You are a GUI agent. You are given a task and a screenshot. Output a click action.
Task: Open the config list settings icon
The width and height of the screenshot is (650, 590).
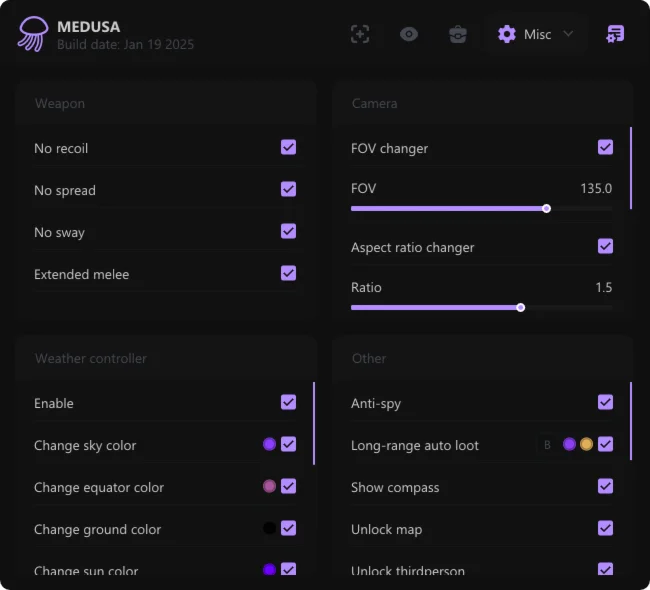pyautogui.click(x=615, y=34)
